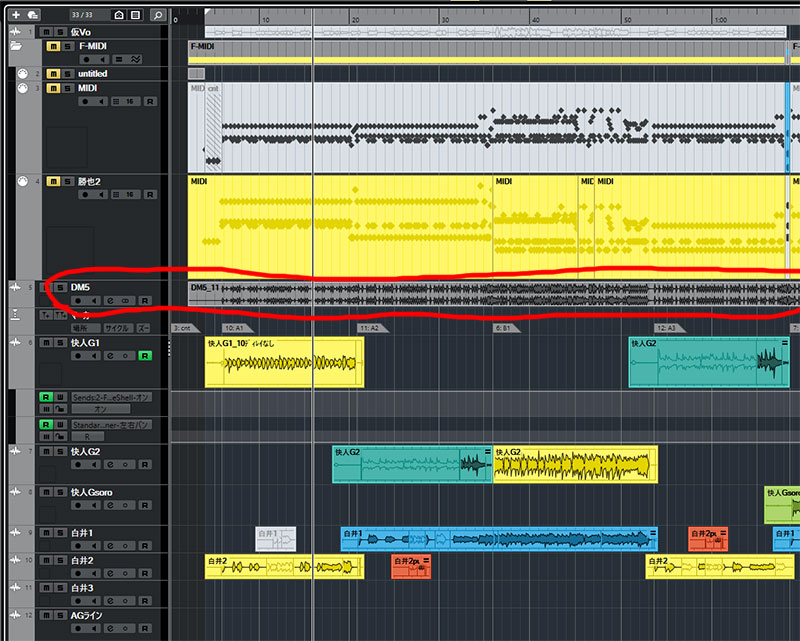The image size is (800, 641).
Task: Select the yellow MIDI part on 勝也2 track
Action: (x=340, y=227)
